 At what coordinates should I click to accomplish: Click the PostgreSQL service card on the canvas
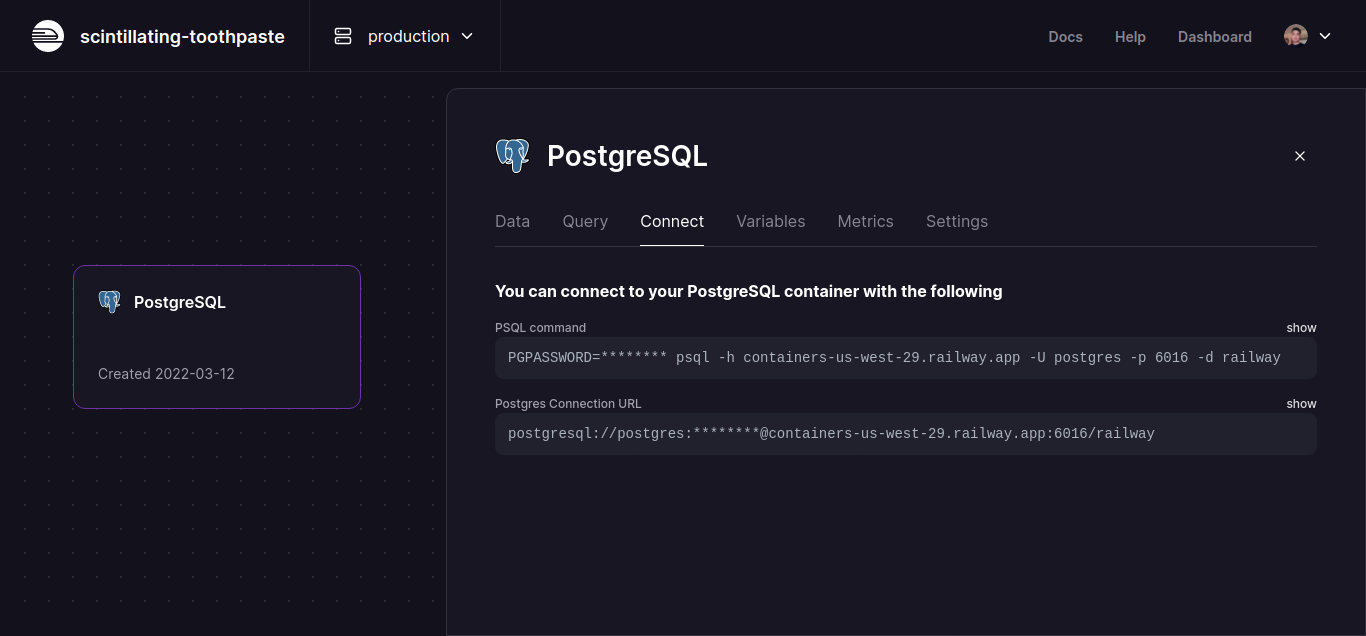pyautogui.click(x=216, y=336)
